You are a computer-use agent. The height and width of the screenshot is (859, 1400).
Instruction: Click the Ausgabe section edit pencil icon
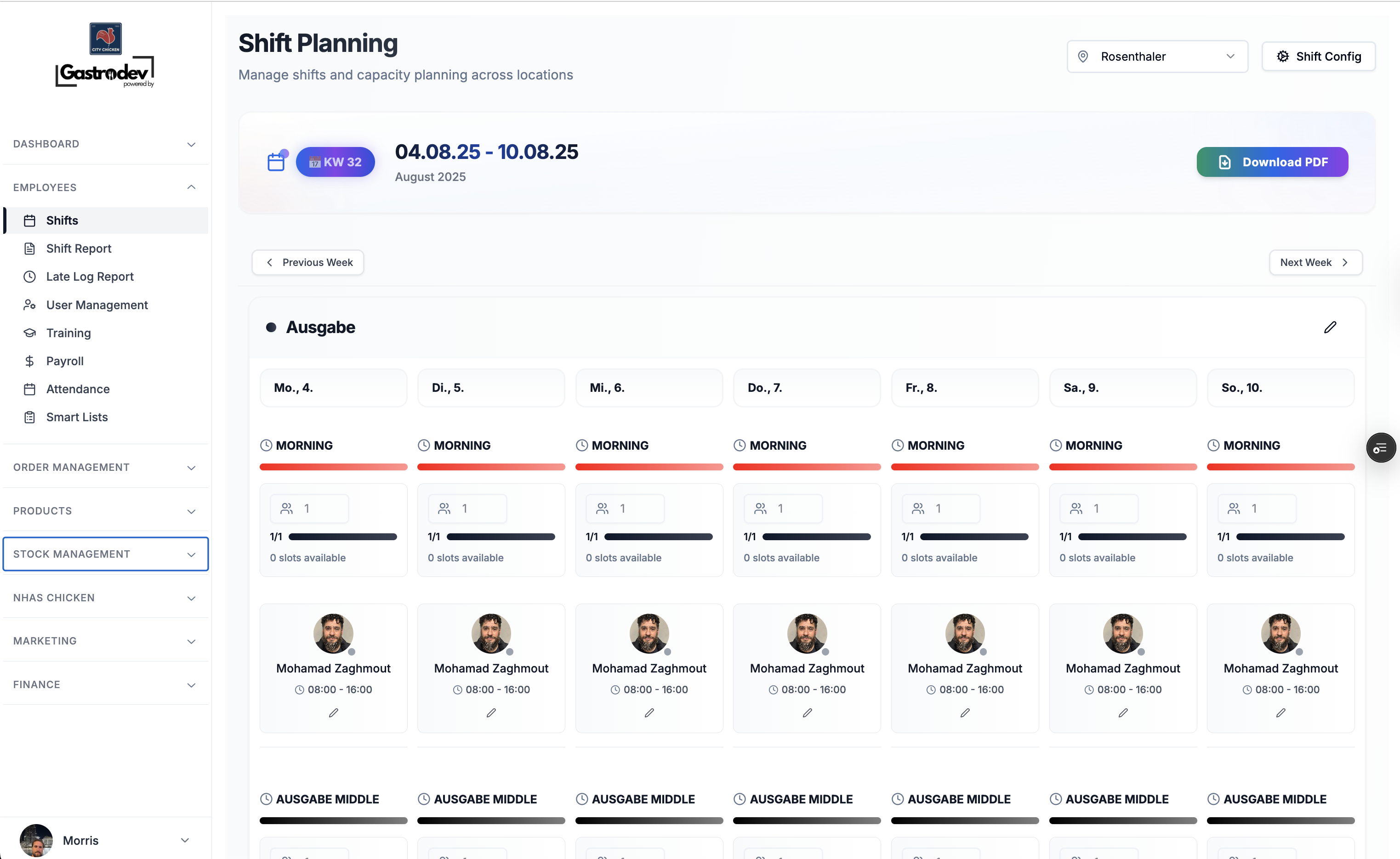pyautogui.click(x=1330, y=327)
